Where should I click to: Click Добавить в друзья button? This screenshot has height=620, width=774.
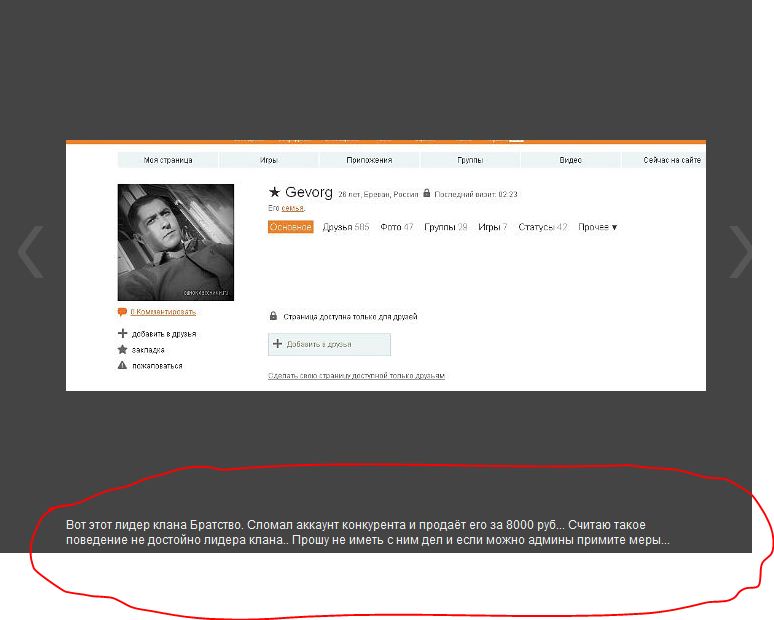pos(329,344)
